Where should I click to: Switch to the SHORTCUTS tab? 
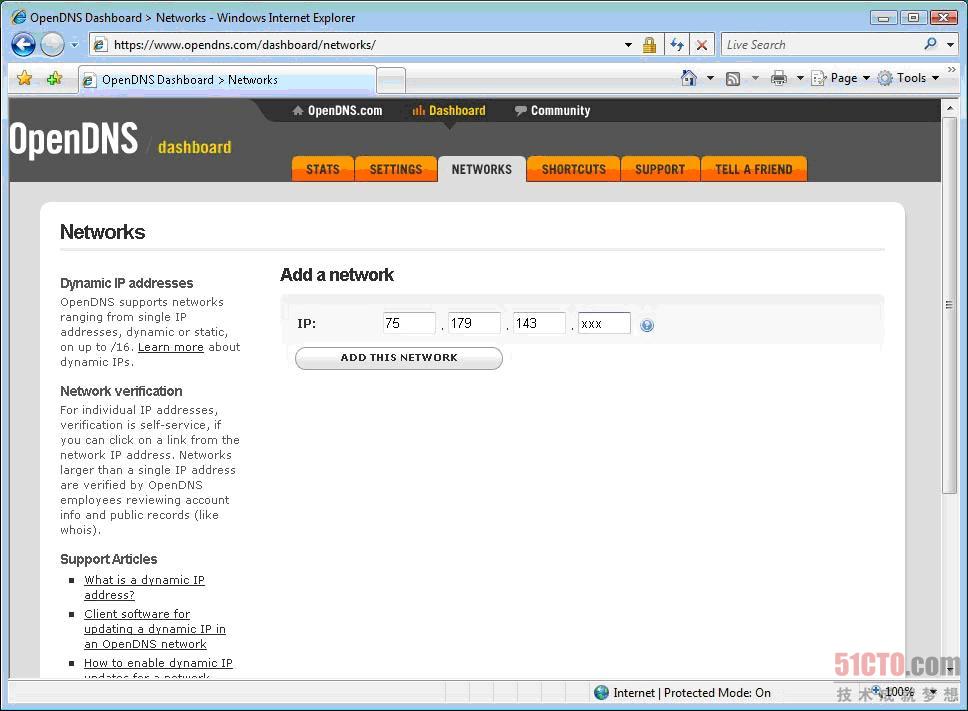tap(574, 169)
